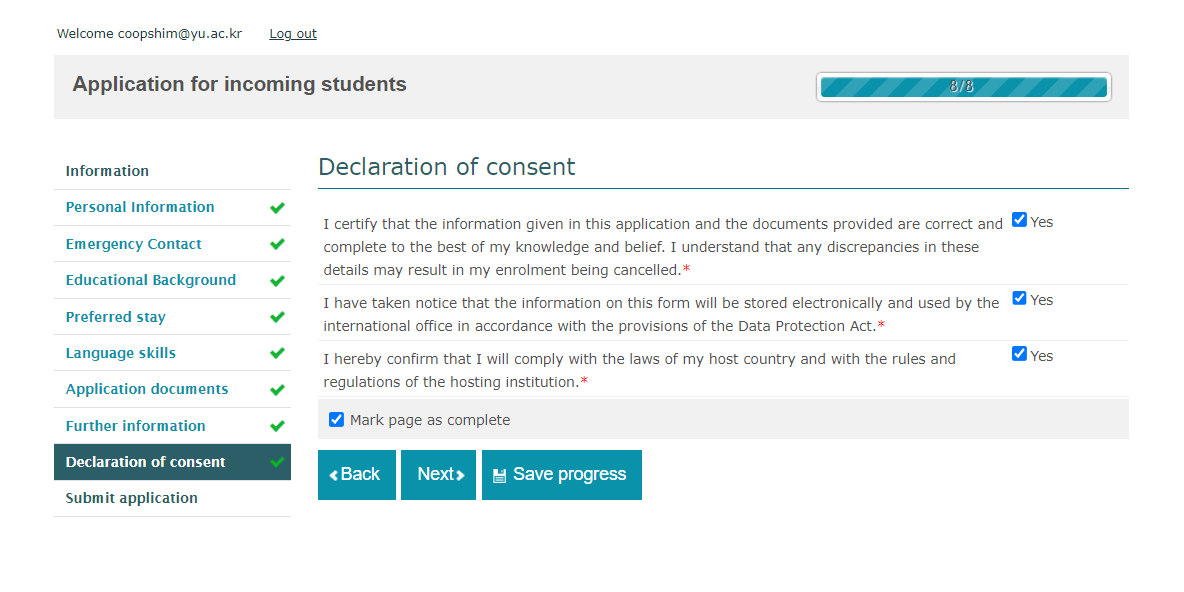This screenshot has height=592, width=1184.
Task: Toggle the Data Protection Act Yes checkbox
Action: click(x=1019, y=298)
